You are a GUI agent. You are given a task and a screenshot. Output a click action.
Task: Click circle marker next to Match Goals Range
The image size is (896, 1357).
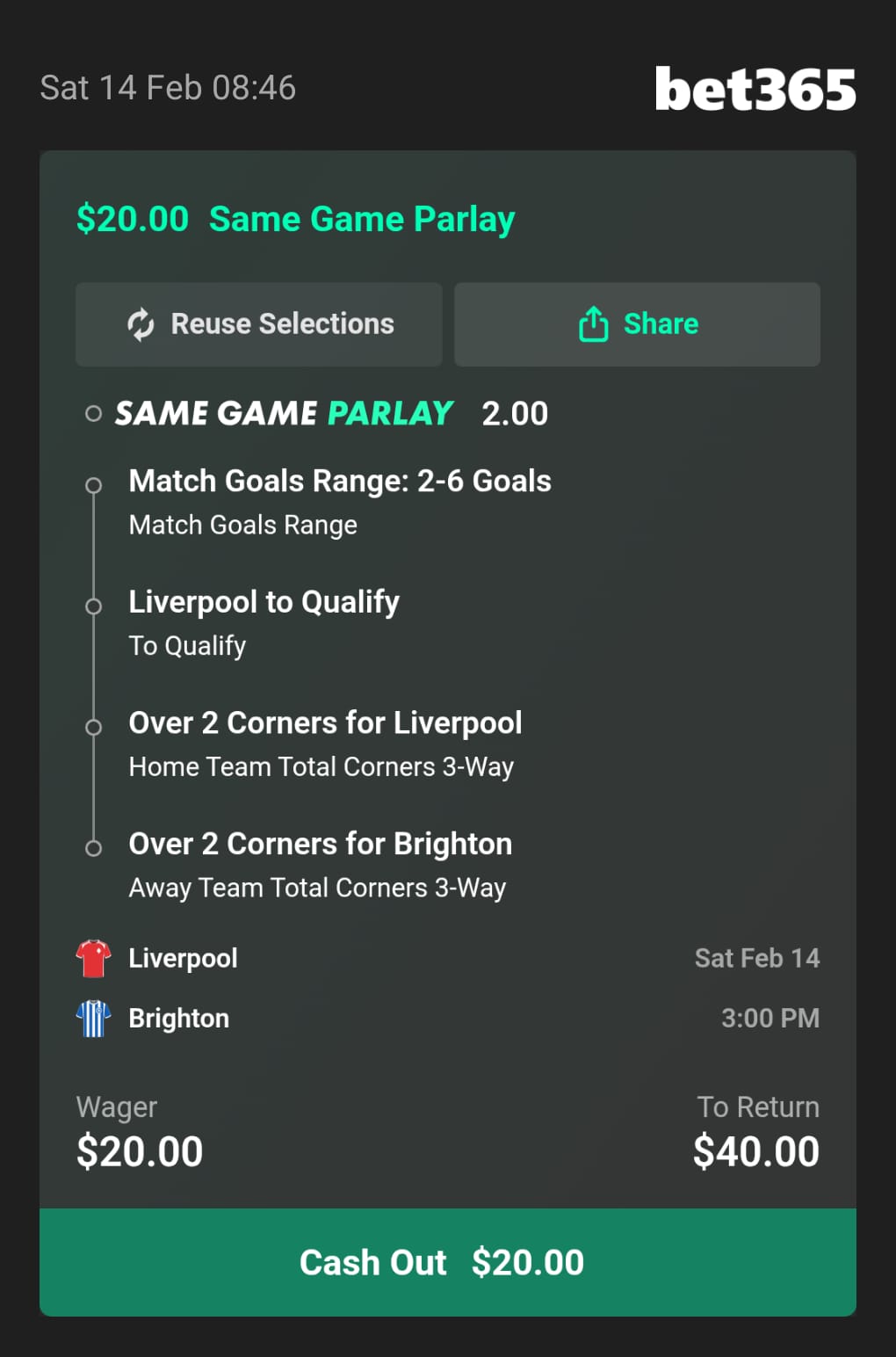(x=93, y=485)
